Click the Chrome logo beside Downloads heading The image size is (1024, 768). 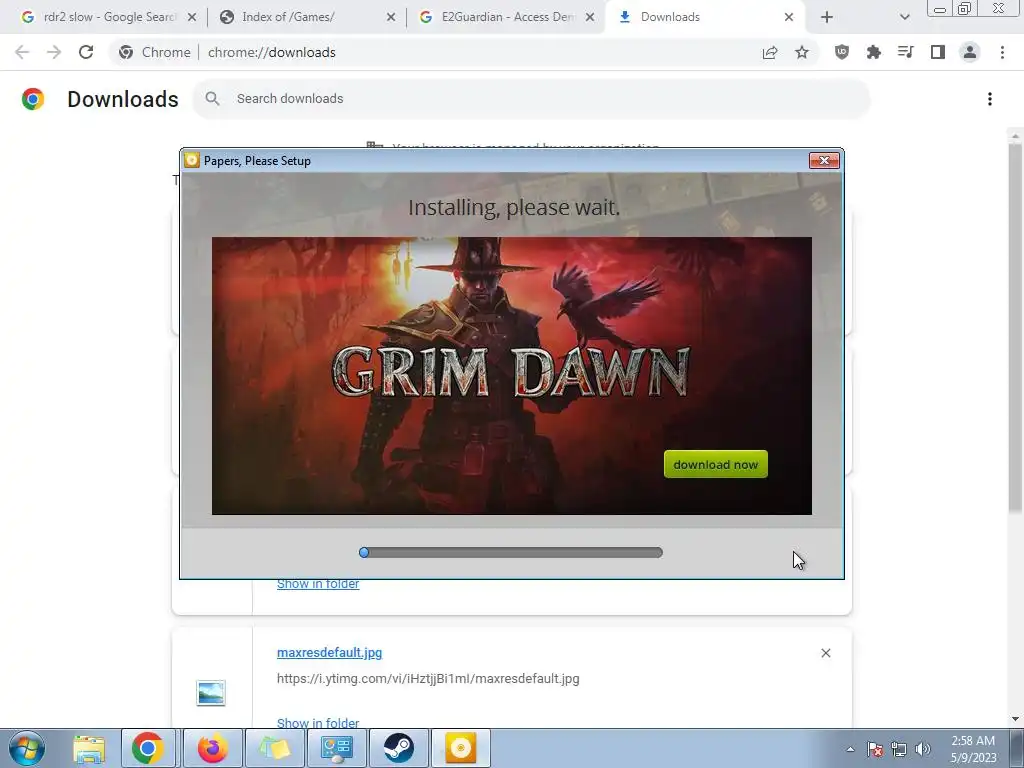[x=33, y=99]
